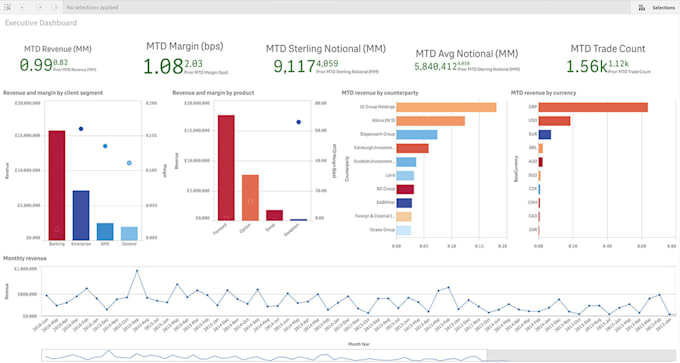Select the Forward bar in product chart
Screen dimensions: 680x363
[226, 168]
